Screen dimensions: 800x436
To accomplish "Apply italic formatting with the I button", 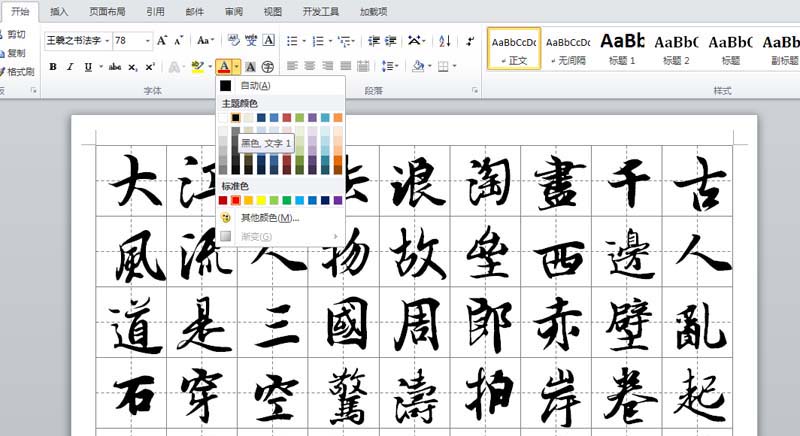I will (x=70, y=67).
